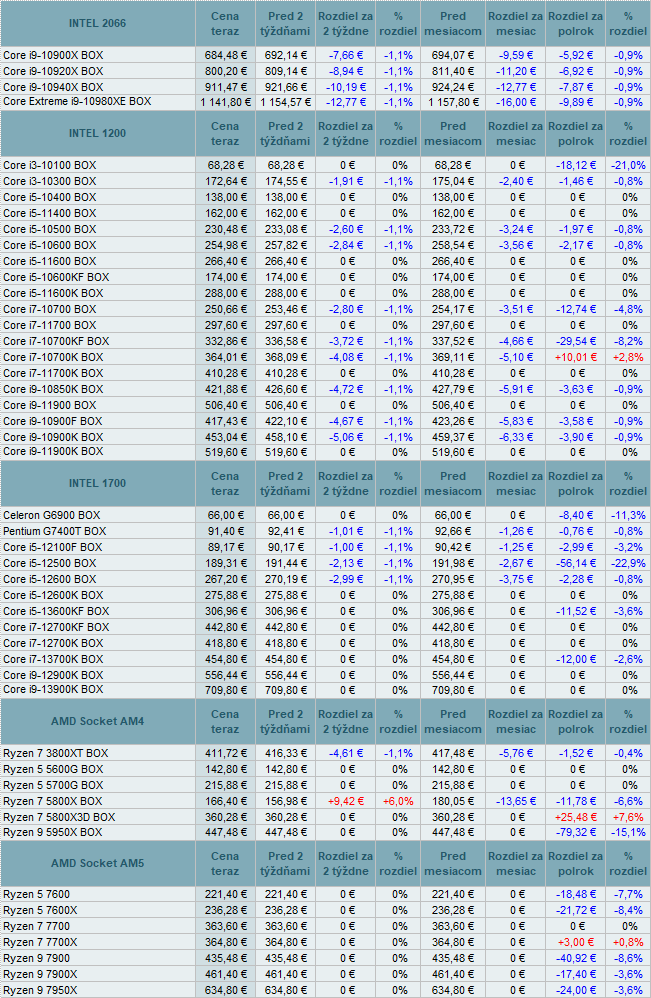Viewport: 651px width, 998px height.
Task: Select the -12,00 € value for i7-13700K
Action: (576, 659)
